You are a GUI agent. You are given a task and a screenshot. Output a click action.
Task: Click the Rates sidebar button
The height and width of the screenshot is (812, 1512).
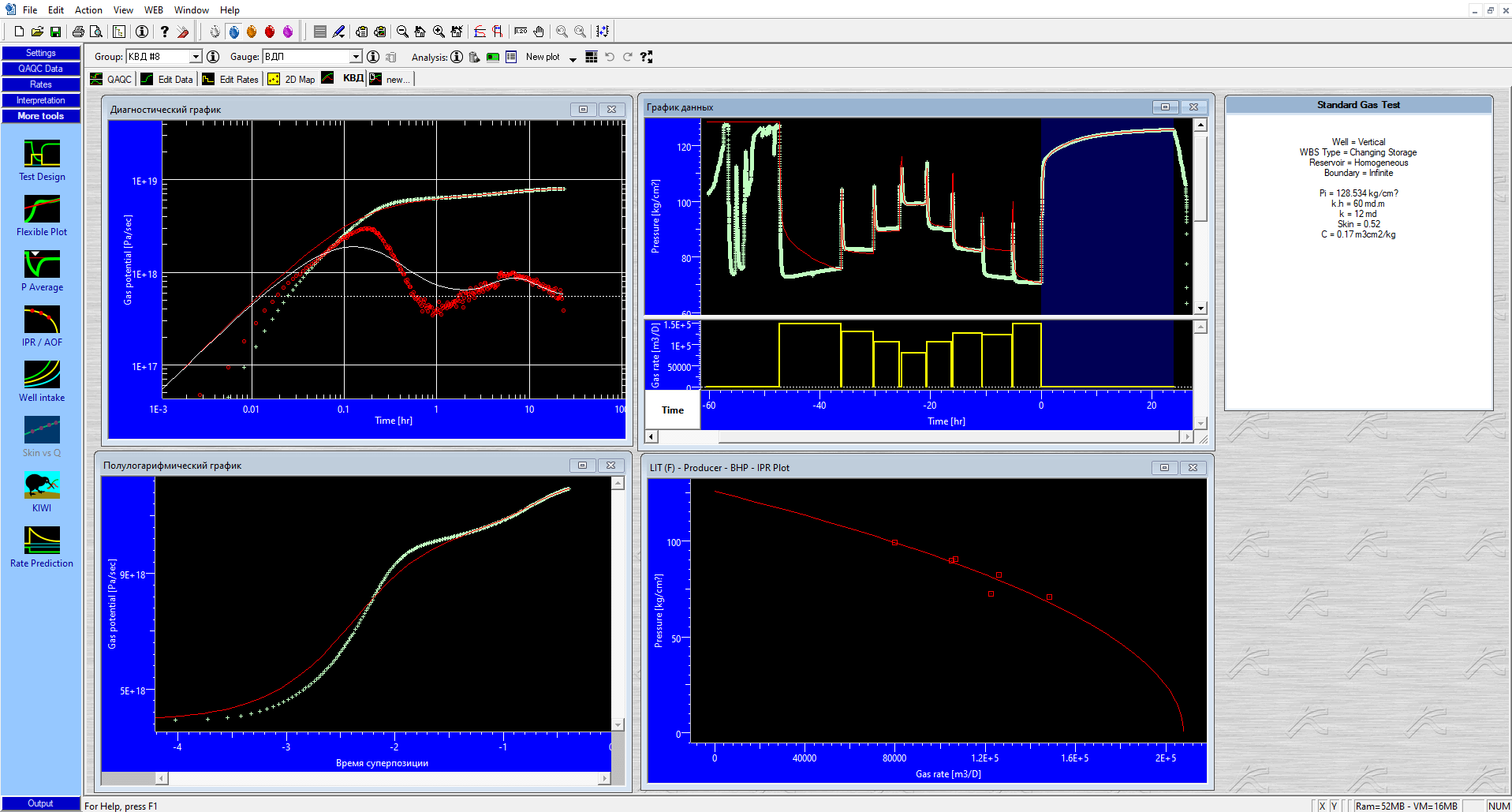pyautogui.click(x=41, y=84)
